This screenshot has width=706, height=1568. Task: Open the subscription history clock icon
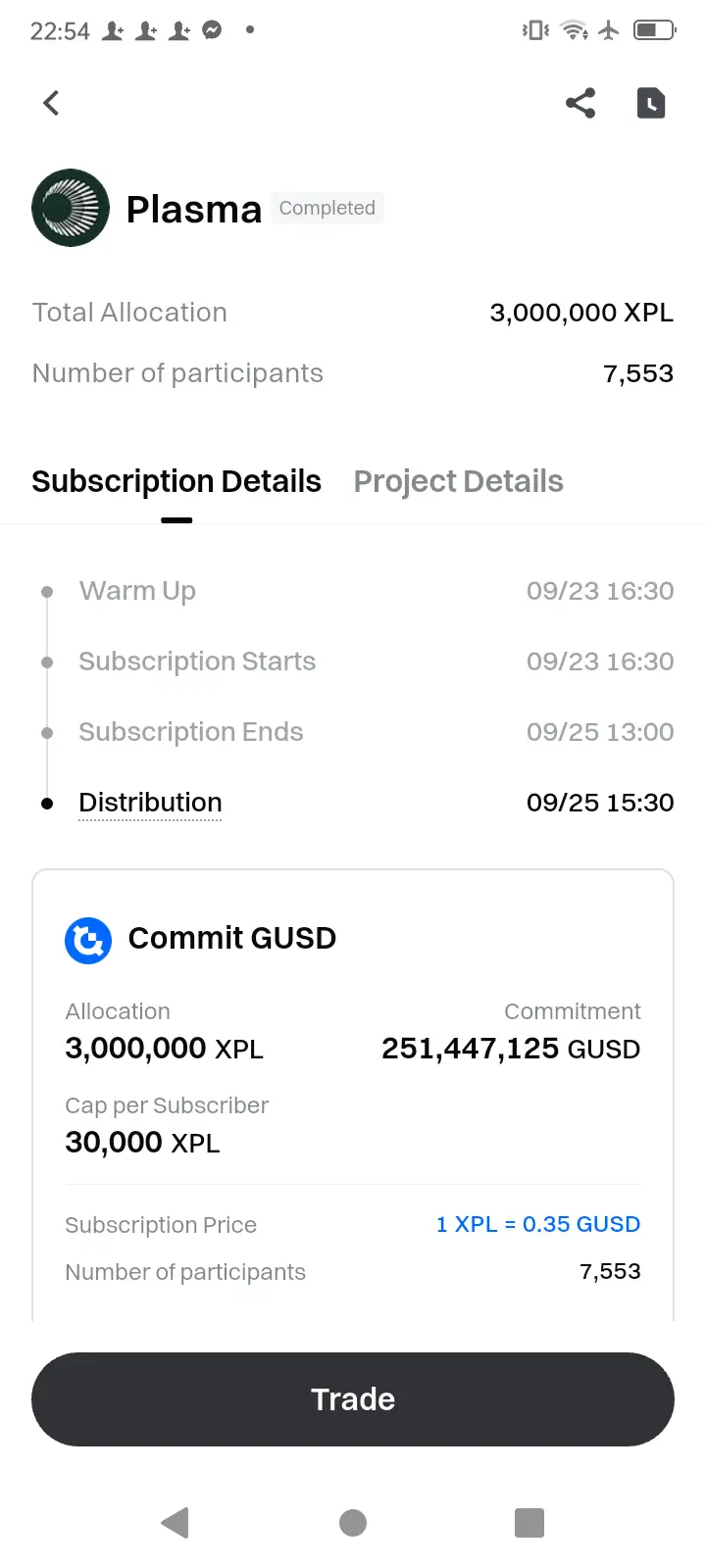pyautogui.click(x=651, y=103)
